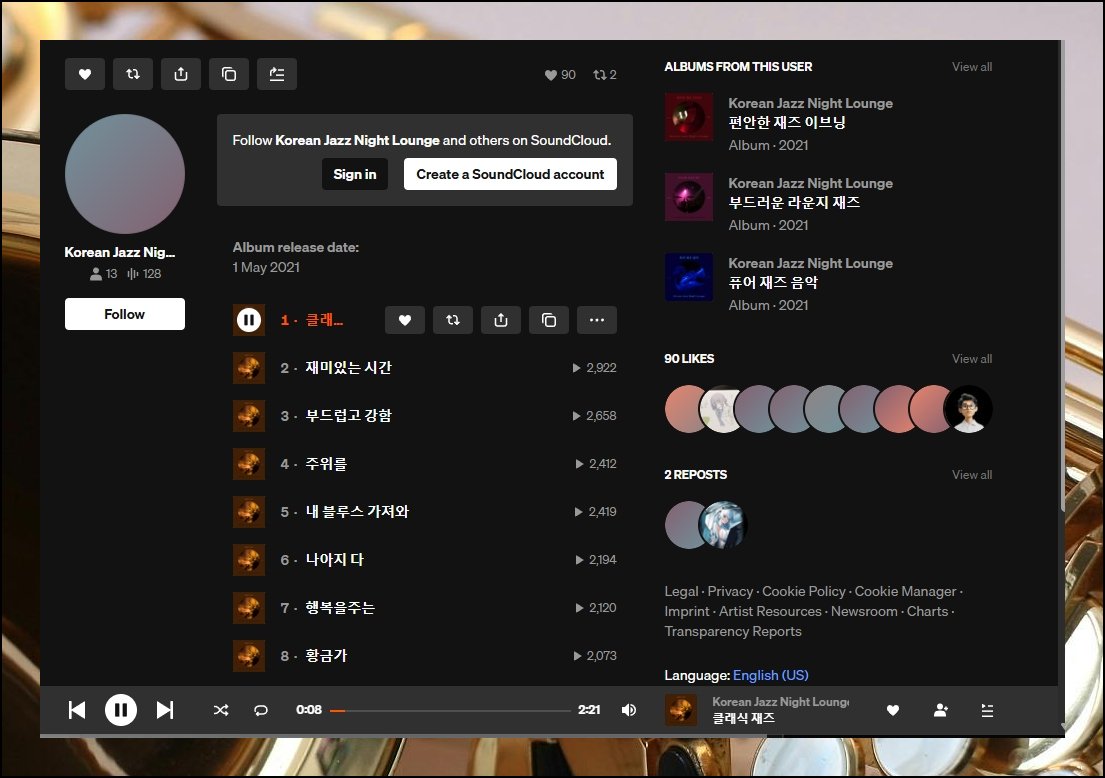Screen dimensions: 1105x778
Task: Open the more options menu for track 1
Action: click(x=596, y=320)
